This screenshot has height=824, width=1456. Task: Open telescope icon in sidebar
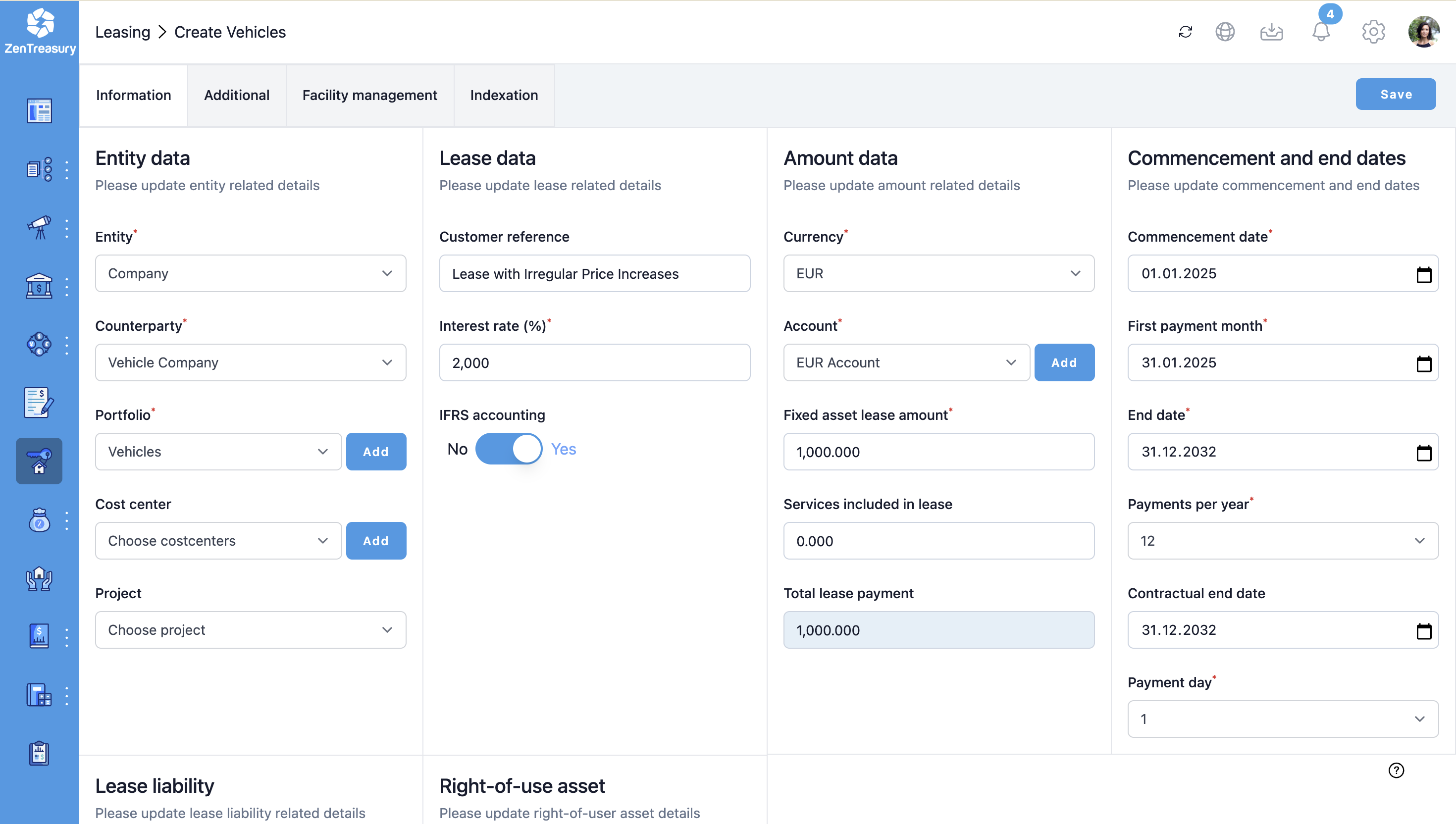tap(39, 227)
